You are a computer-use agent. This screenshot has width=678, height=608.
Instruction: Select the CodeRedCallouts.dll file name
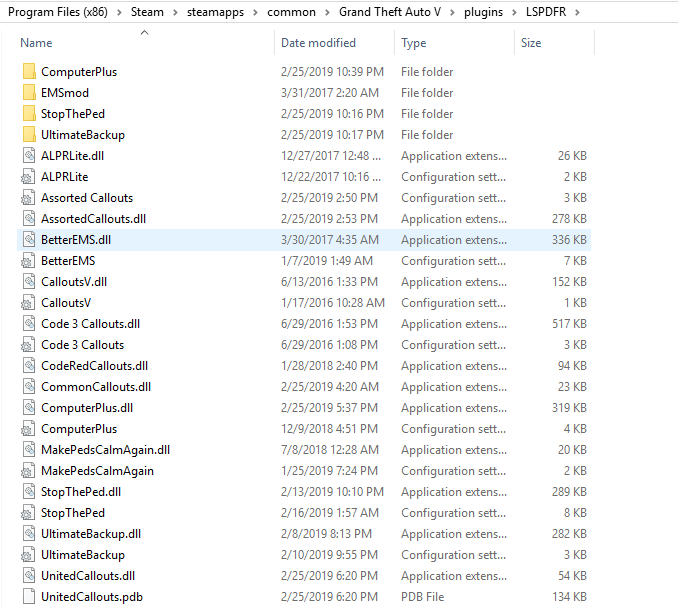[95, 366]
